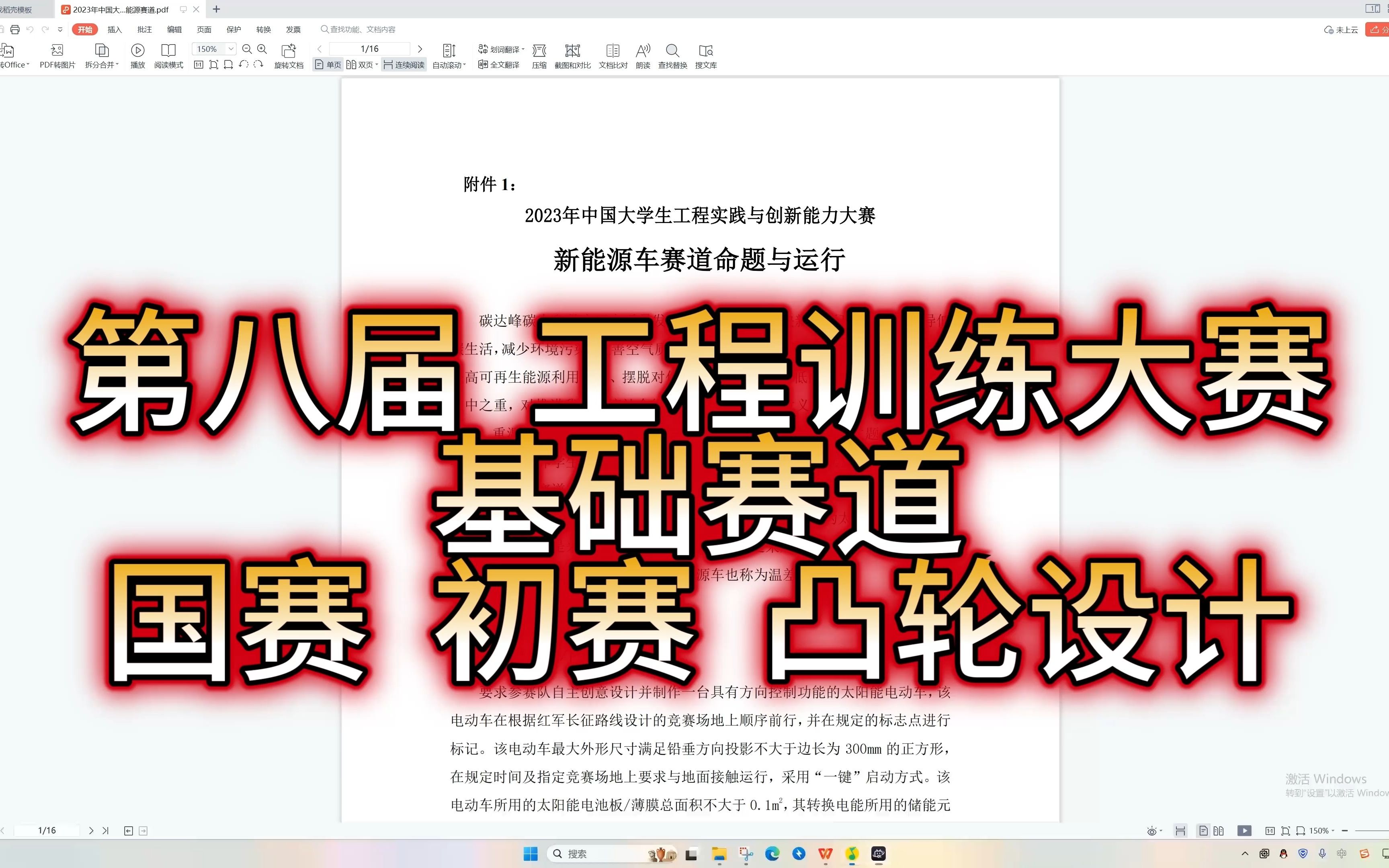Select the 2023年中国大...能源赛道.pdf tab

click(121, 10)
